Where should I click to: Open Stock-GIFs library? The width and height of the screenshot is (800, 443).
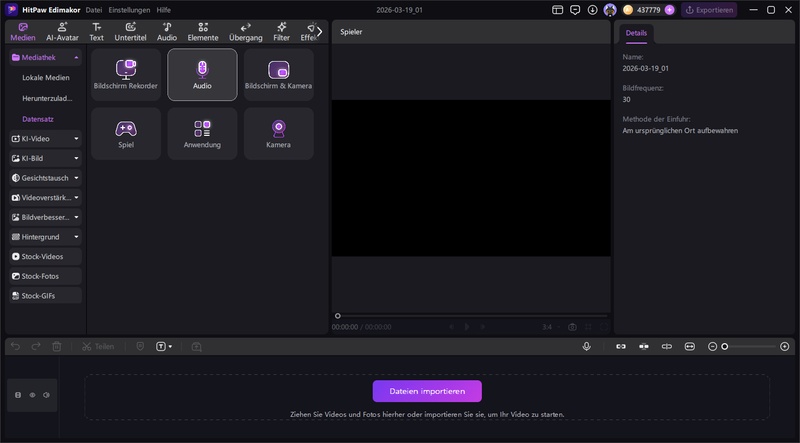(45, 296)
